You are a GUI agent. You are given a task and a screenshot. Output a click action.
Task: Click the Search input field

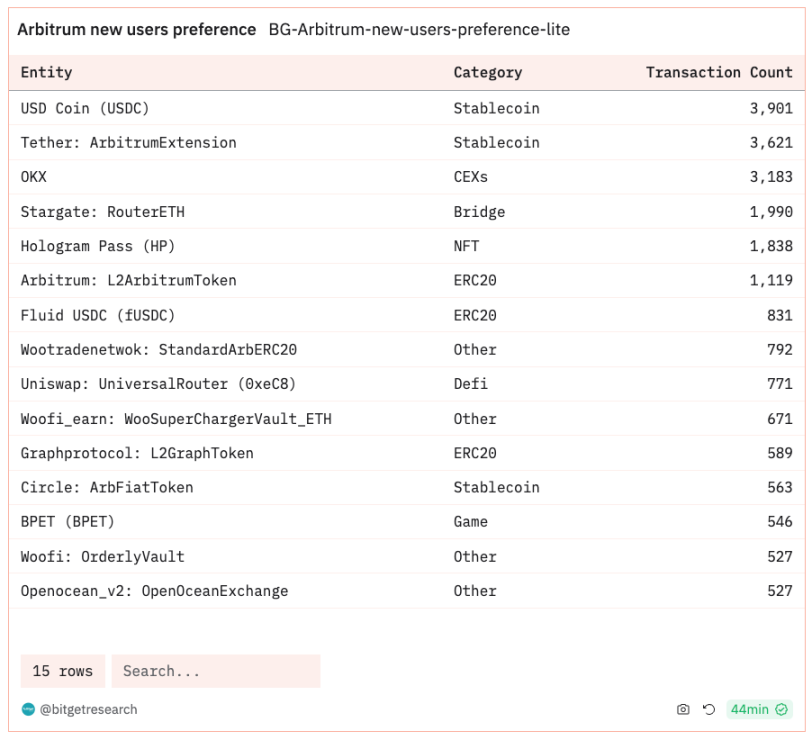[x=216, y=671]
